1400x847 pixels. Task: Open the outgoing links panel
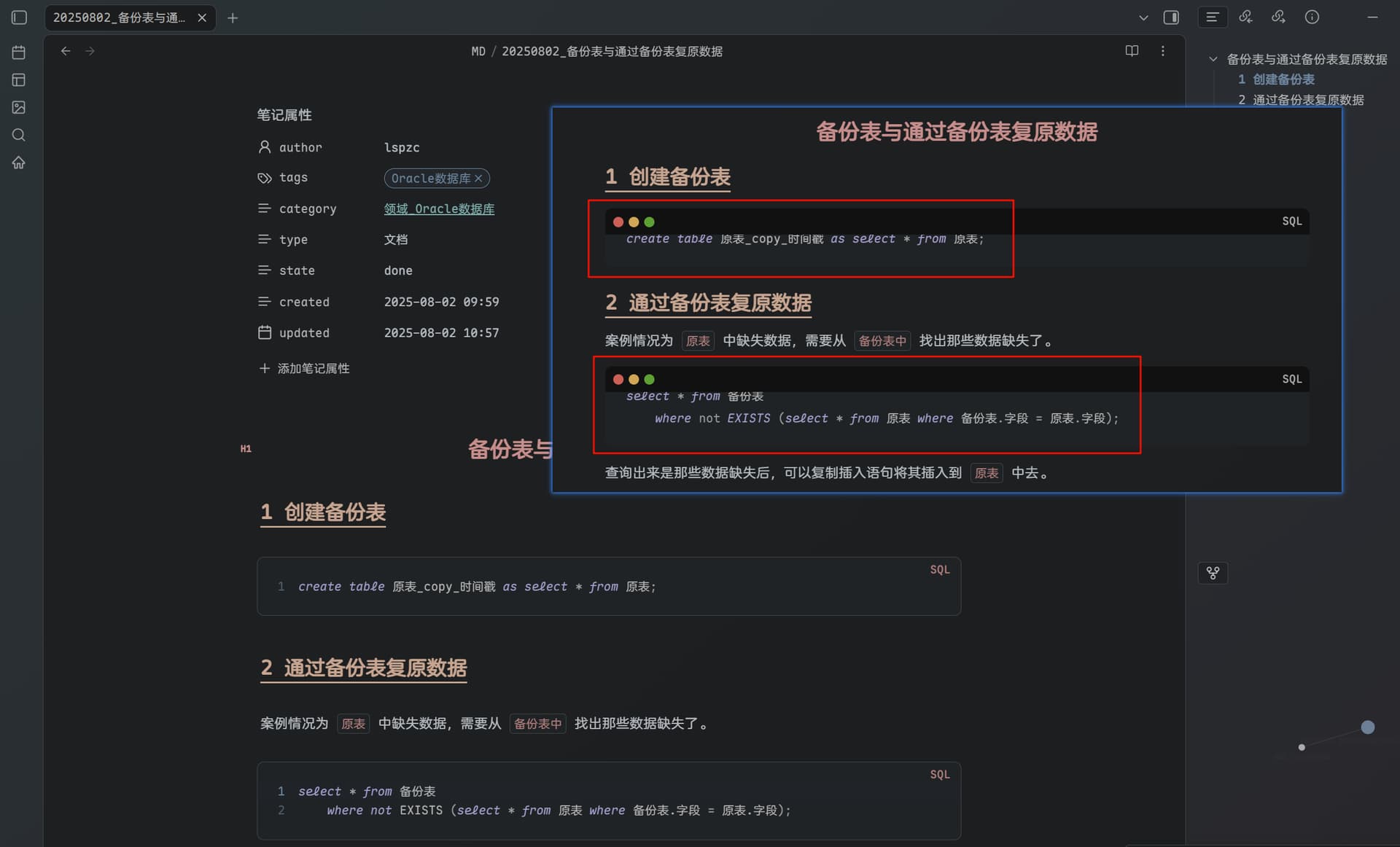tap(1278, 17)
